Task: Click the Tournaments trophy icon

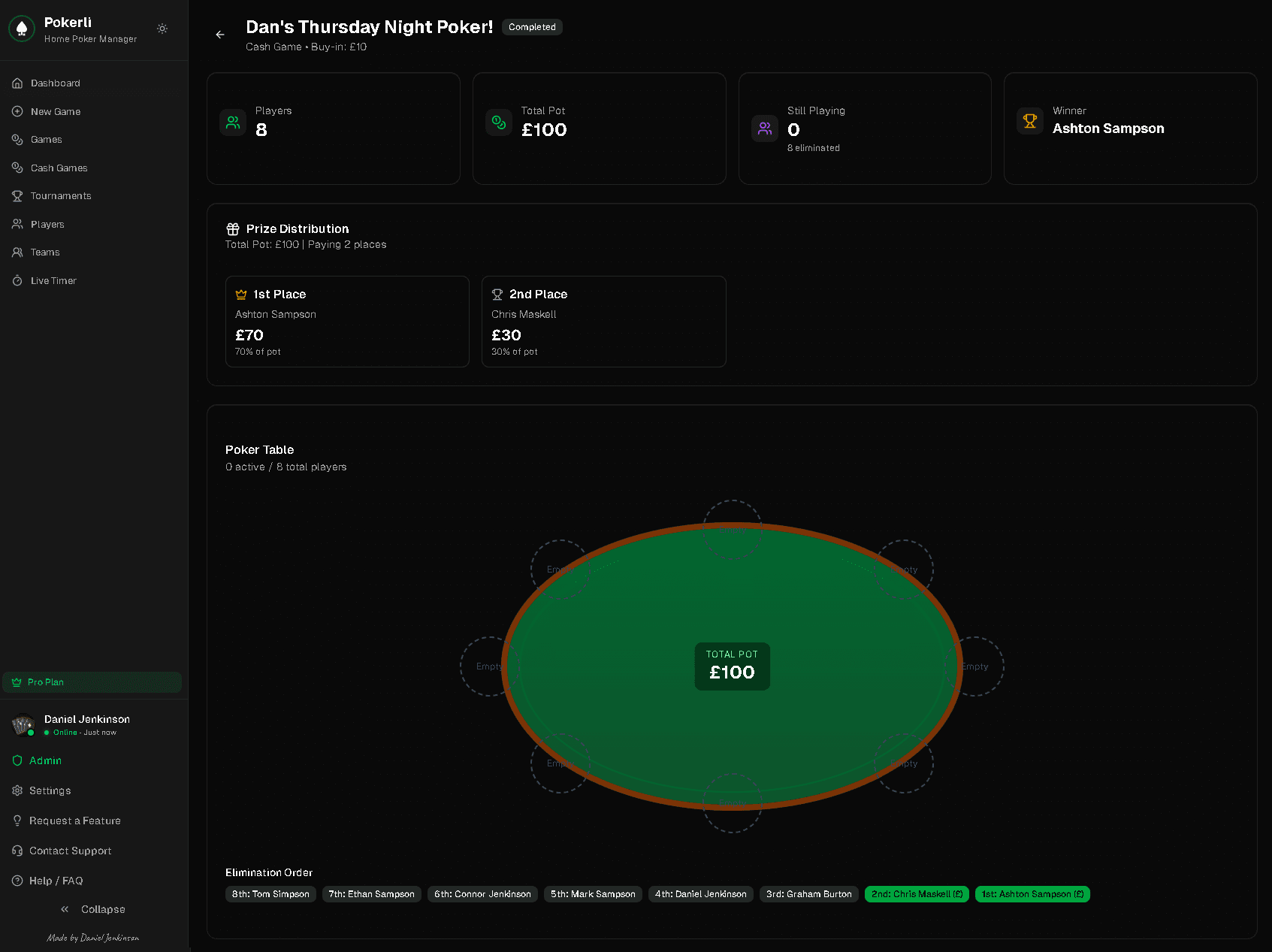Action: tap(17, 196)
